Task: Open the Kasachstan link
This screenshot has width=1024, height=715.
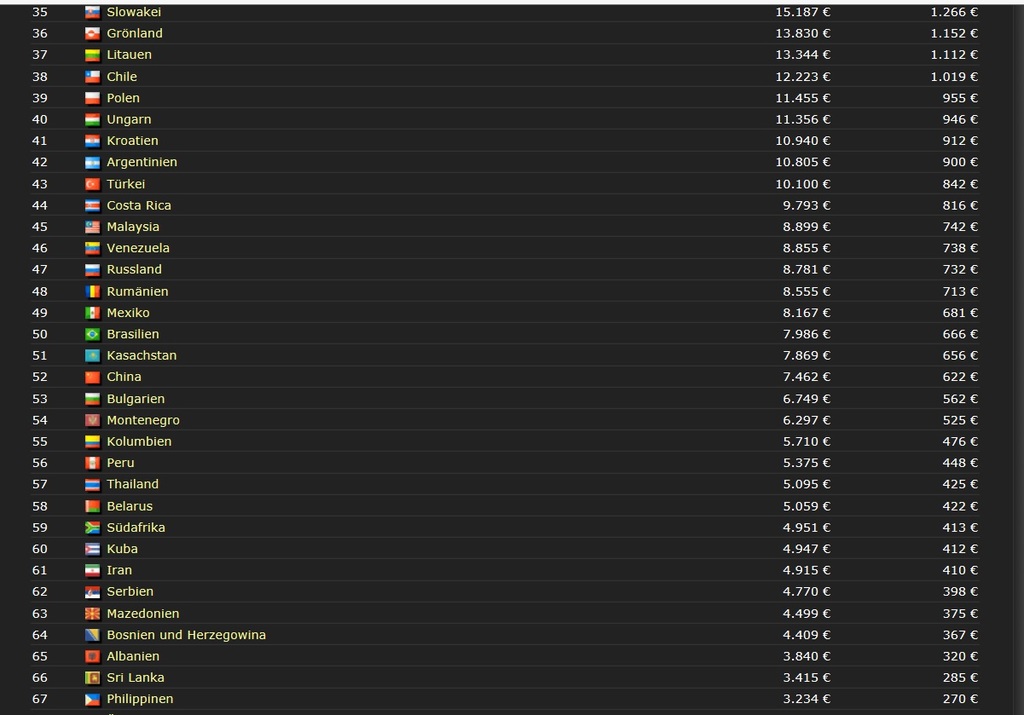Action: coord(141,355)
